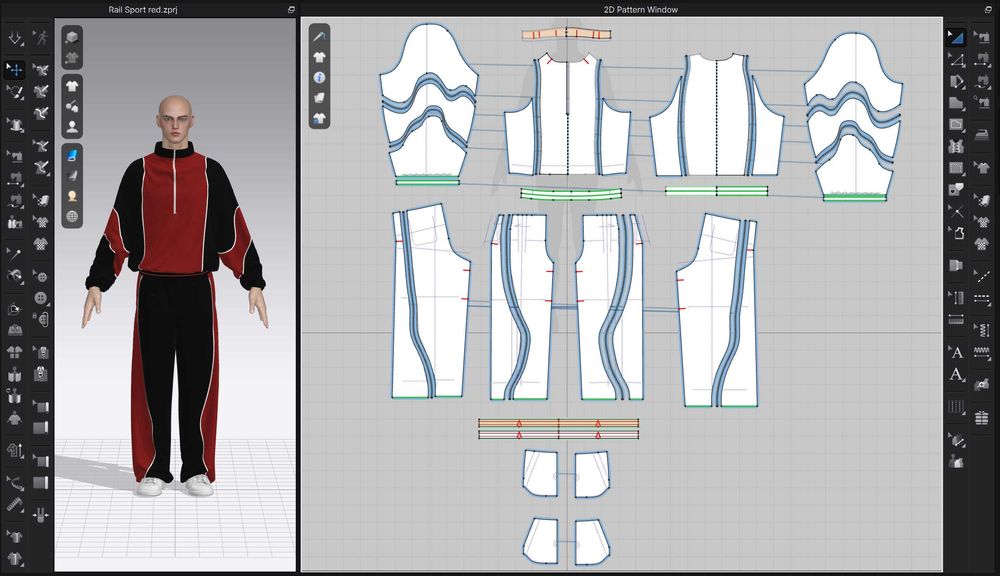Activate the Simulate down-arrow tool

point(15,38)
